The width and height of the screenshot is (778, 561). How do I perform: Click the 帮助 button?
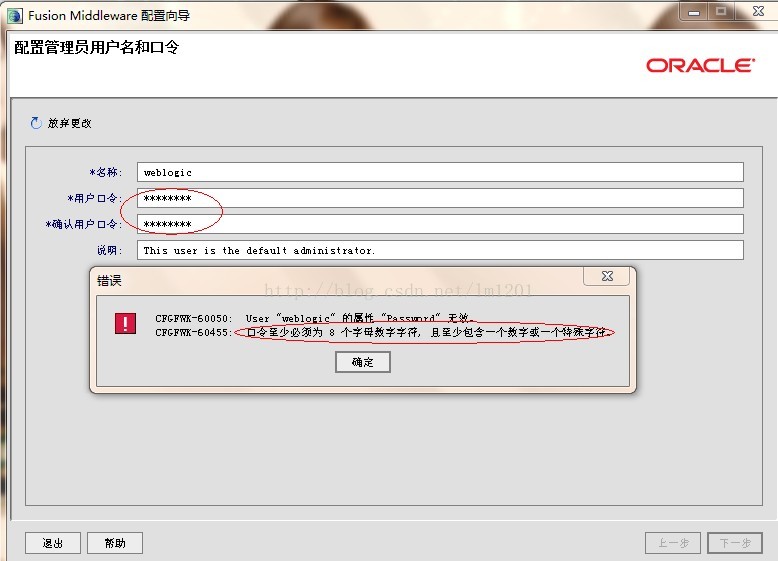click(x=115, y=543)
